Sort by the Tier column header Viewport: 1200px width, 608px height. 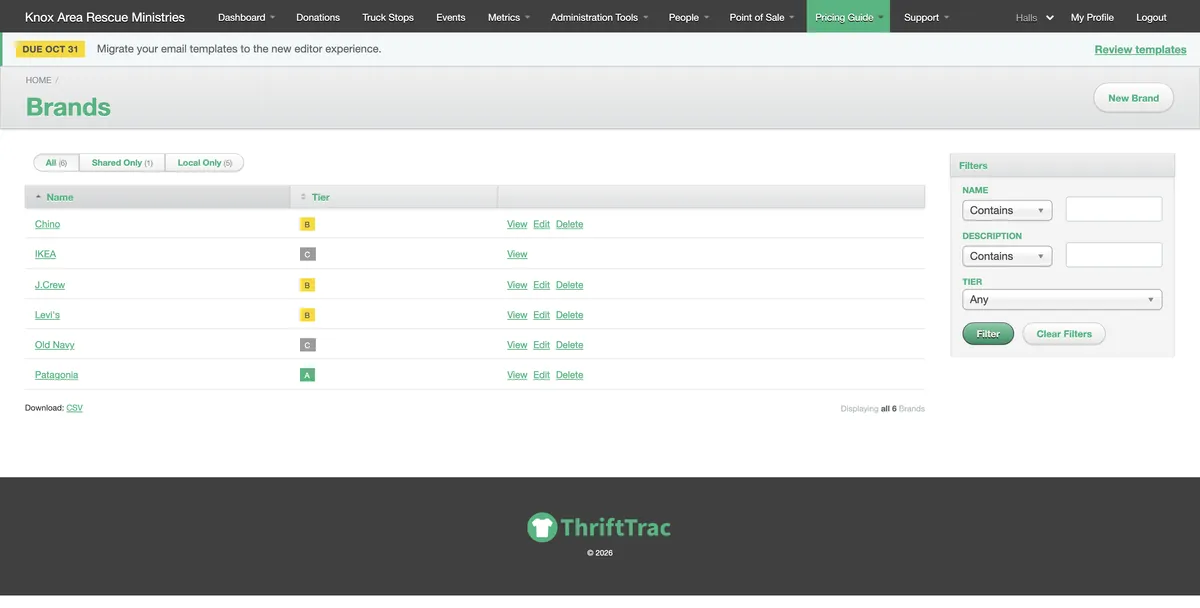pos(320,197)
